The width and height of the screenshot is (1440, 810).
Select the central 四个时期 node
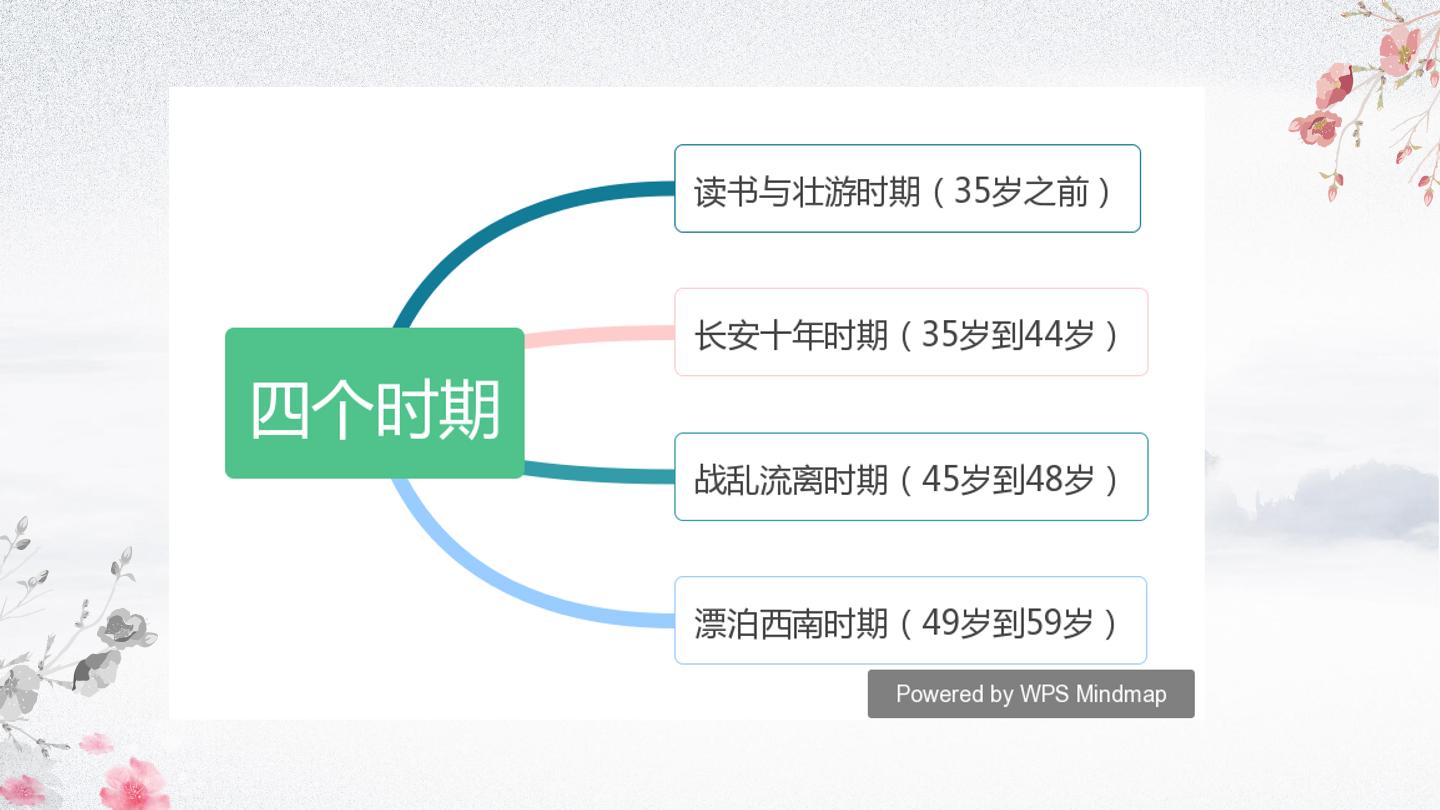pos(375,403)
